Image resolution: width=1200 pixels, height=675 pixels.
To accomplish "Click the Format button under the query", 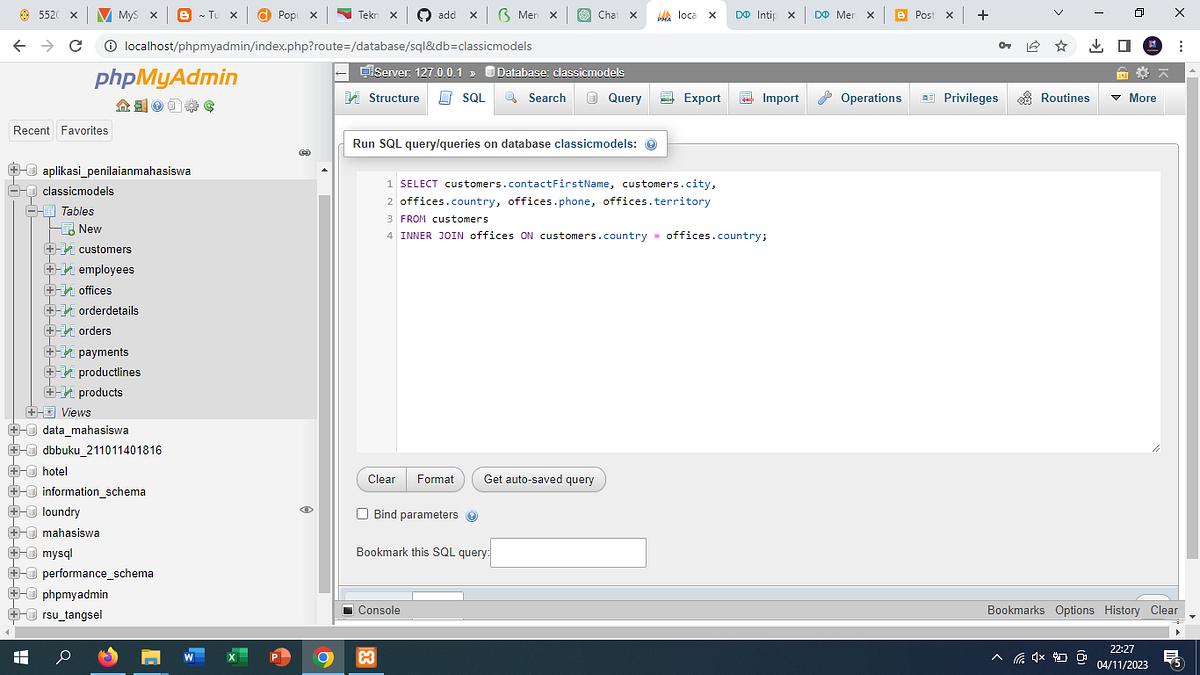I will coord(435,479).
